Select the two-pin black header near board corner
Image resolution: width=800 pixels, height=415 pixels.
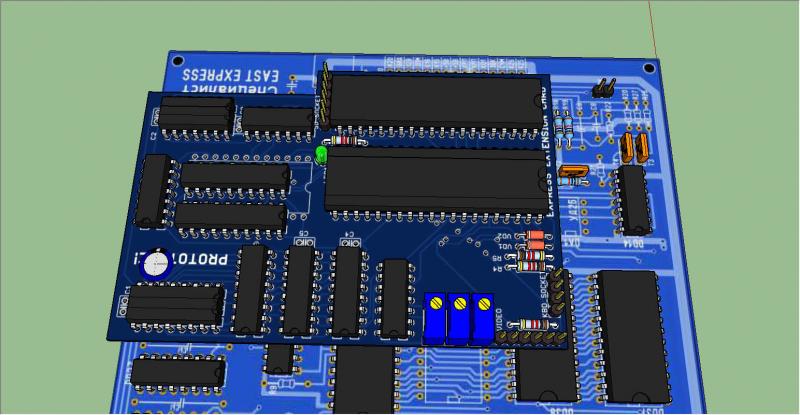click(x=603, y=88)
